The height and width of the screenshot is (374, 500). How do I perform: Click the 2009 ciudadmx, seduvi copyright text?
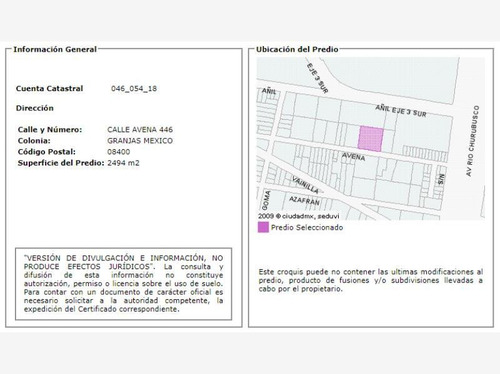[x=299, y=216]
